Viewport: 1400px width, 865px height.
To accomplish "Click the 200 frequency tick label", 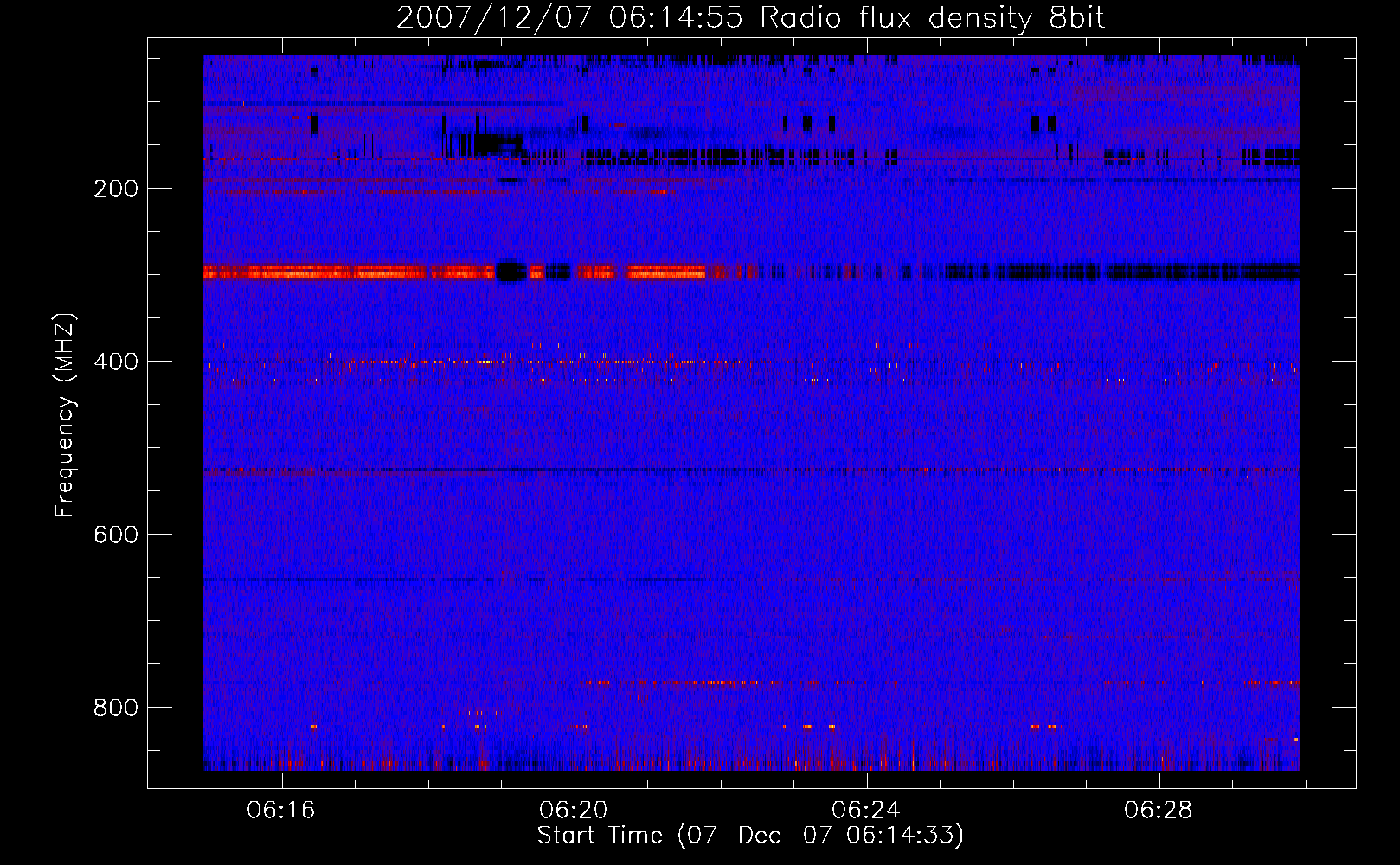I will [116, 189].
